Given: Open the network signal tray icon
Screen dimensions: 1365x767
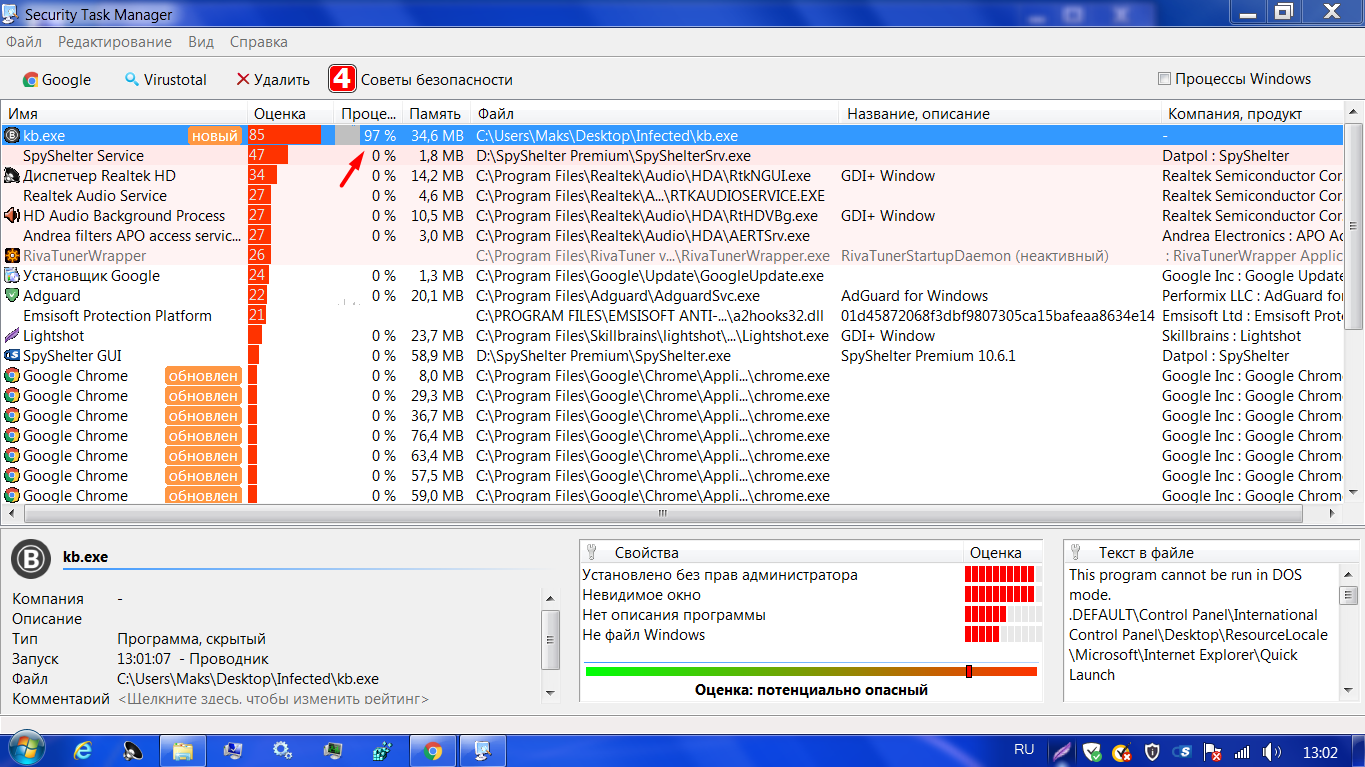Looking at the screenshot, I should (x=1242, y=751).
